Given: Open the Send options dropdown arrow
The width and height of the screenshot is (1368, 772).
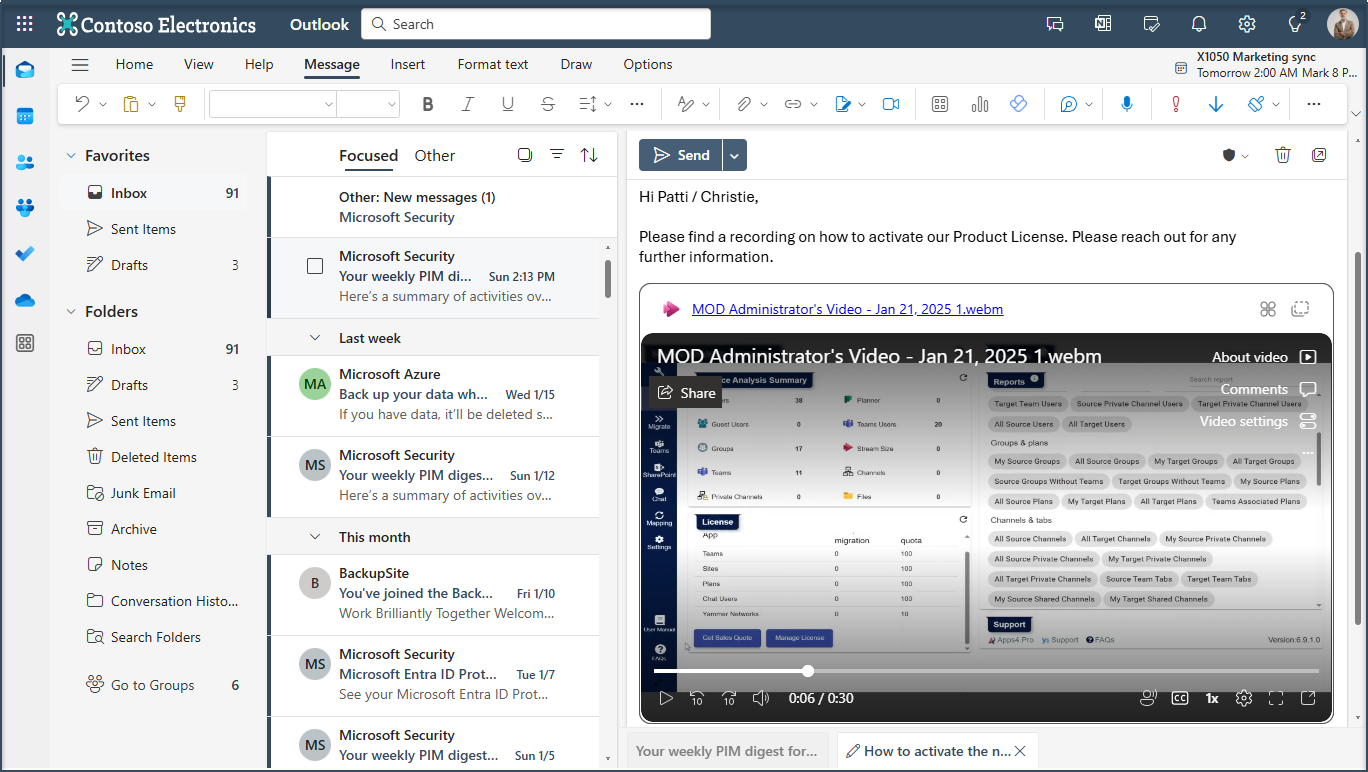Looking at the screenshot, I should (735, 155).
